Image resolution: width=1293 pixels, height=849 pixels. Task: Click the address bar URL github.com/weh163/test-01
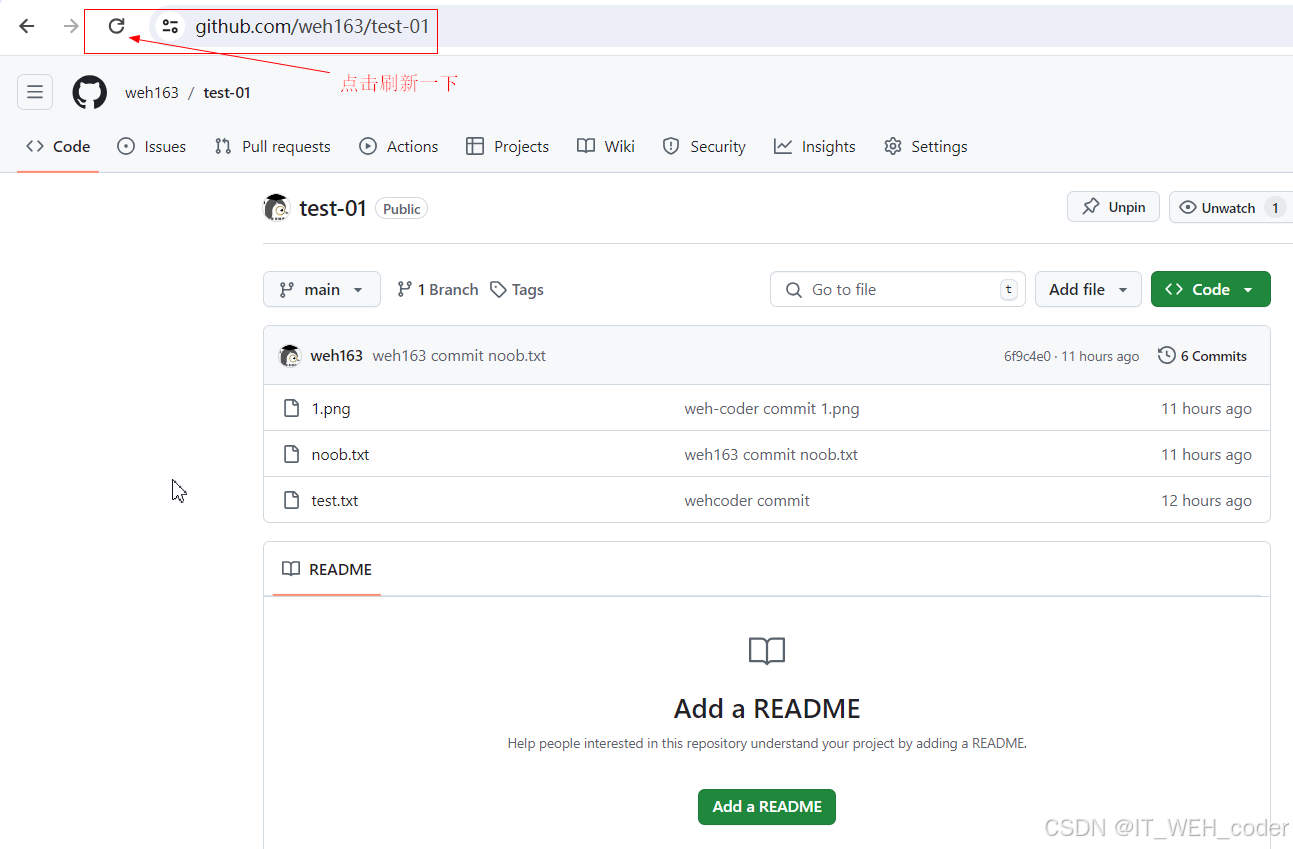[x=312, y=26]
